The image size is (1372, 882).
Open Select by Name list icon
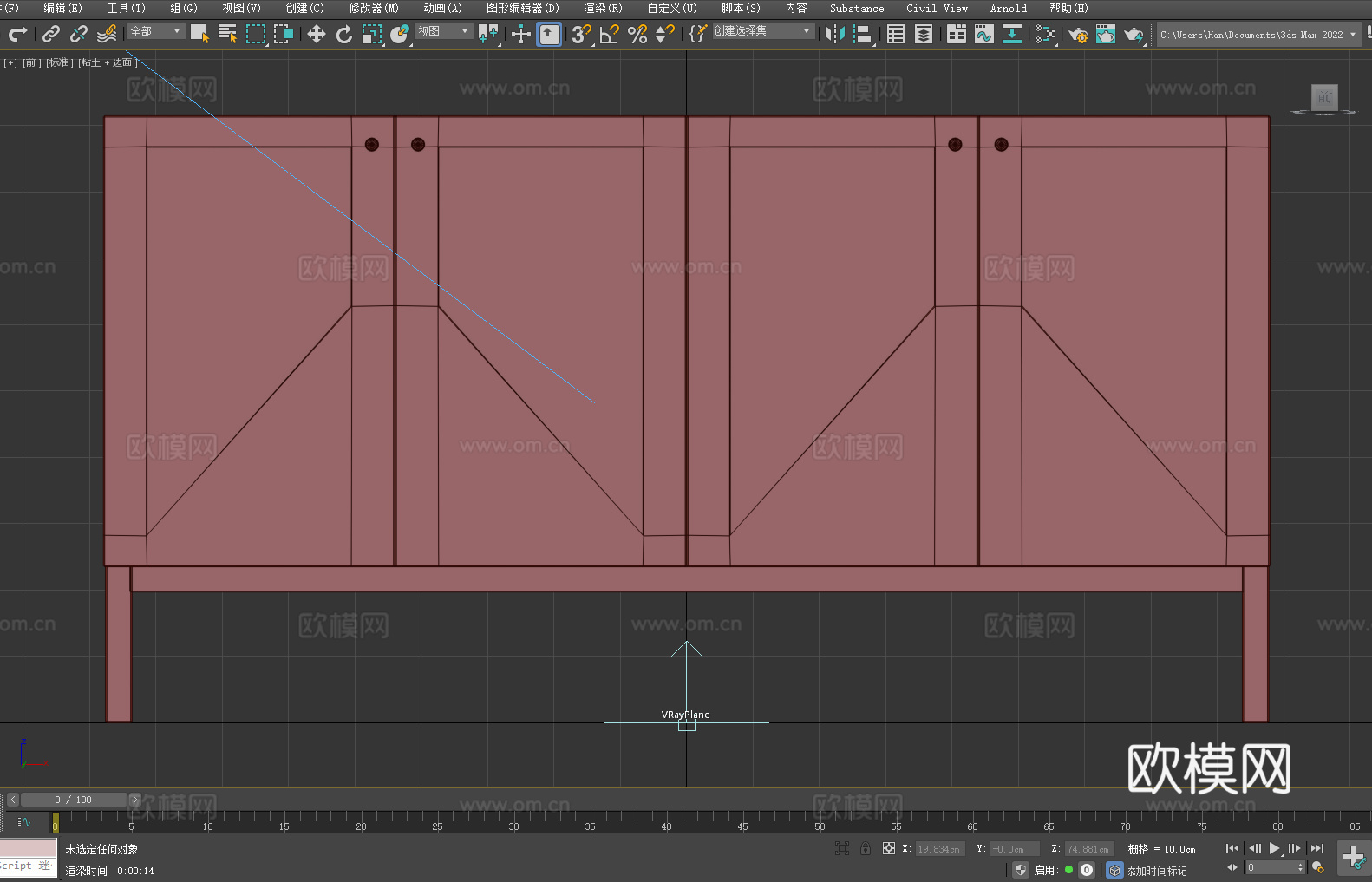pos(227,34)
